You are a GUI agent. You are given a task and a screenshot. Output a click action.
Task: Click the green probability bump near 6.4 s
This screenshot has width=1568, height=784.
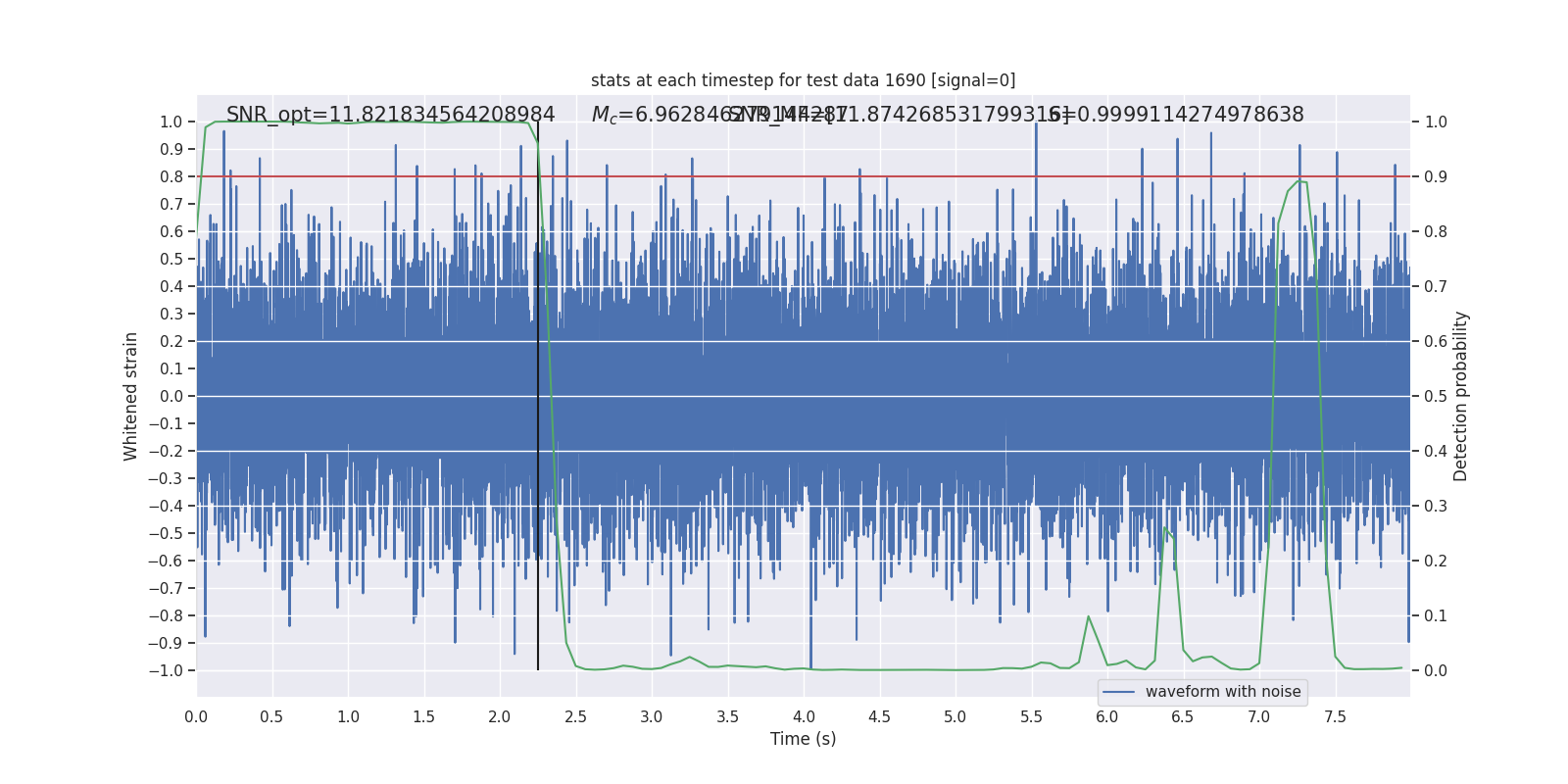(1165, 530)
